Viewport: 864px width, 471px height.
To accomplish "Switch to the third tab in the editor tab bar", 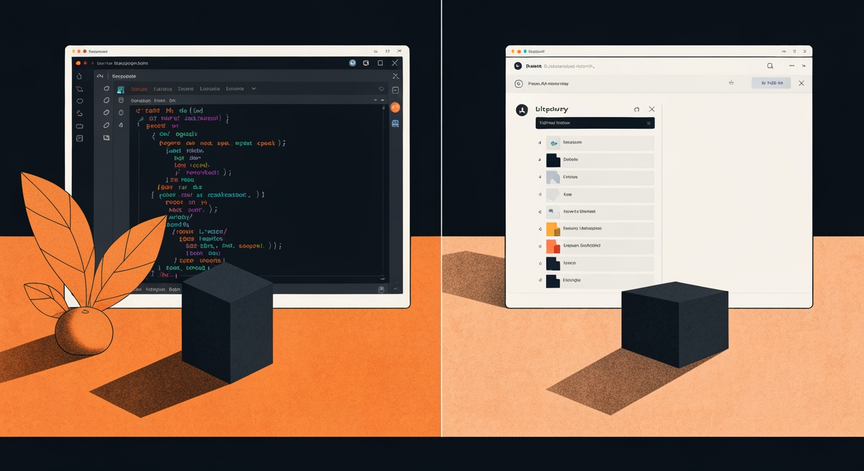I will (x=186, y=89).
